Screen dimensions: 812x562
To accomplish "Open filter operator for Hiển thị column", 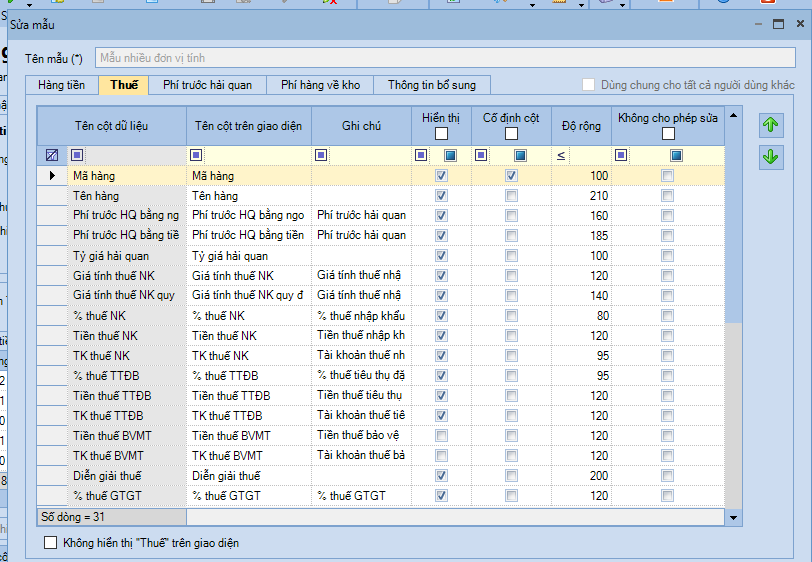I will [x=421, y=155].
